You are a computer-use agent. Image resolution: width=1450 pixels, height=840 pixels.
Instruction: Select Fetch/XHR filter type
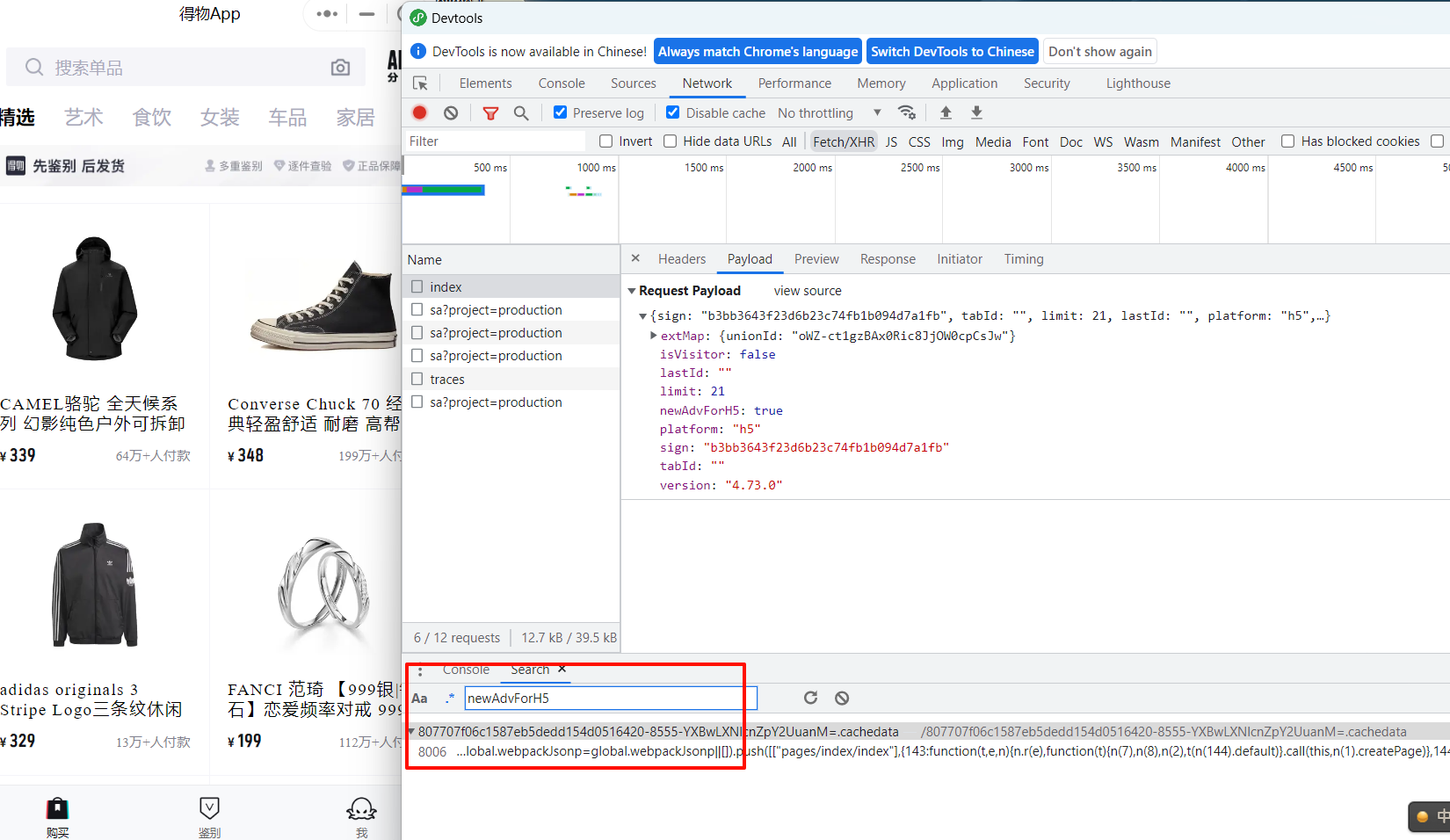click(844, 141)
